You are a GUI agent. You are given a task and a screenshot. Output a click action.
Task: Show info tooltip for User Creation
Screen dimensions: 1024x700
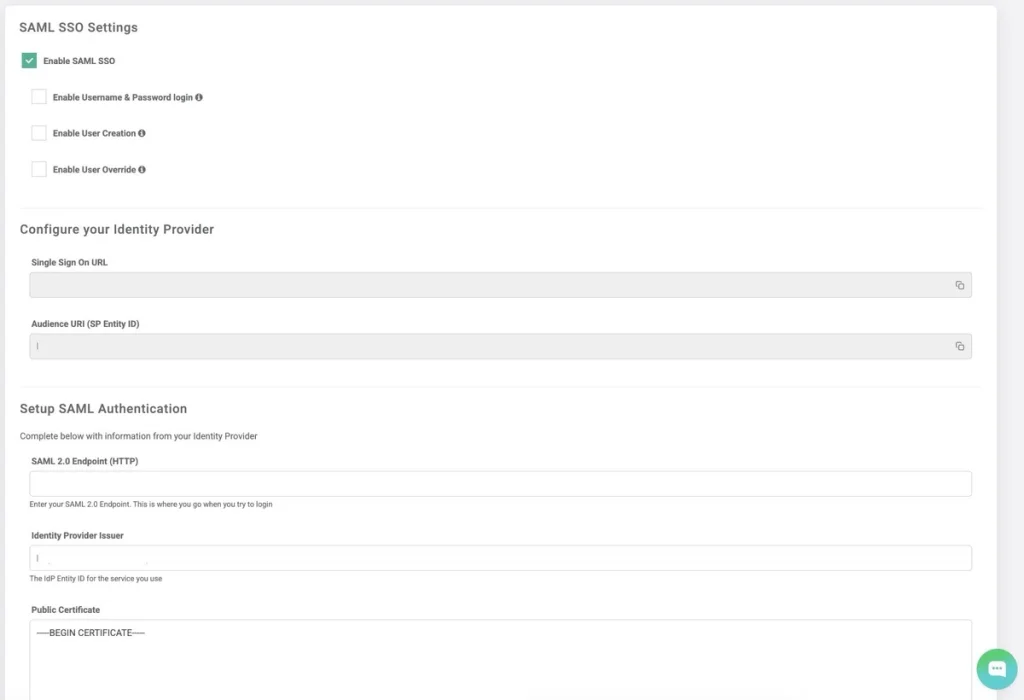point(142,133)
